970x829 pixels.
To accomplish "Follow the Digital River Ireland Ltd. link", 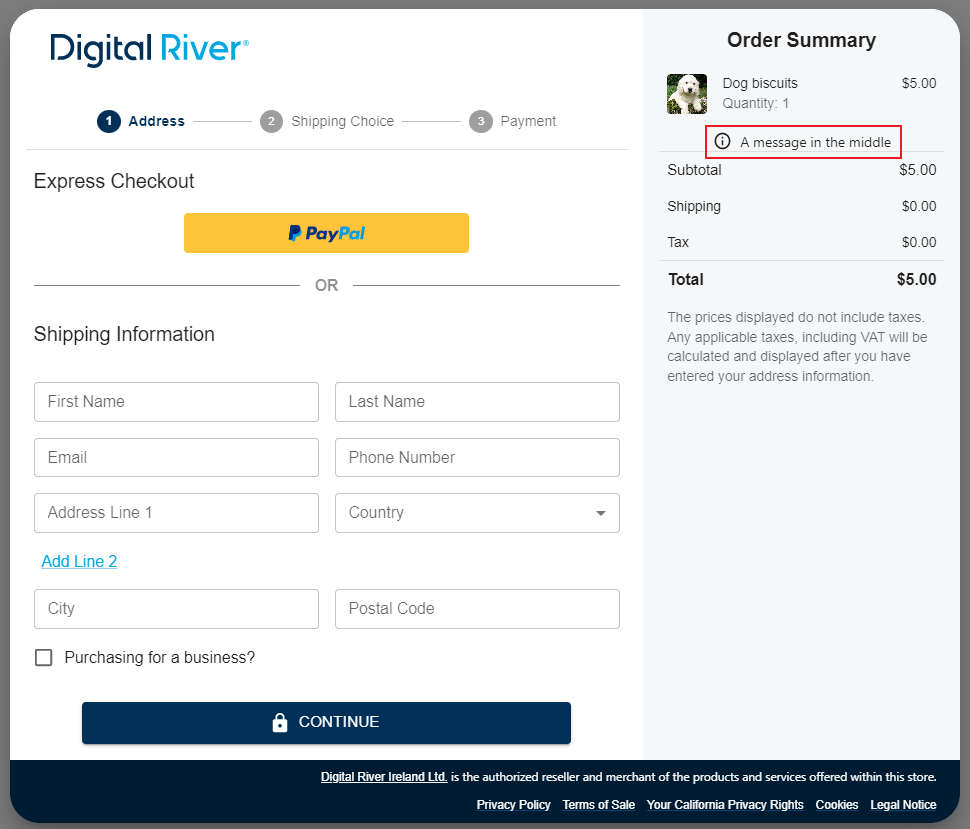I will point(384,777).
